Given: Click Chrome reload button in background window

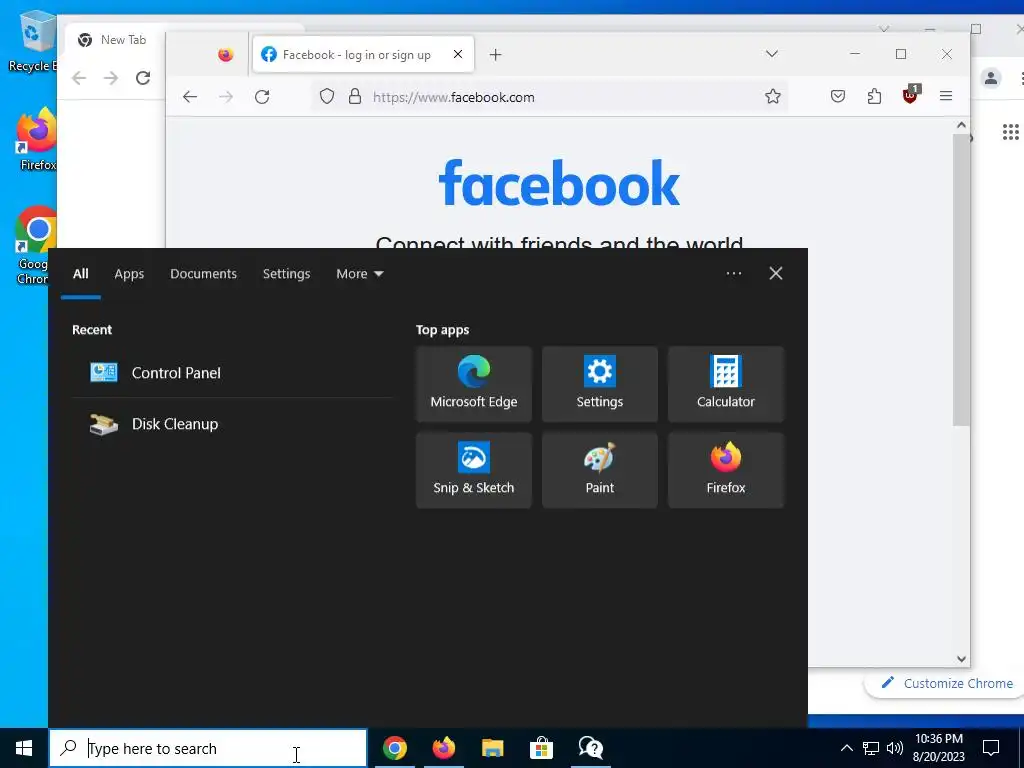Looking at the screenshot, I should pos(143,78).
